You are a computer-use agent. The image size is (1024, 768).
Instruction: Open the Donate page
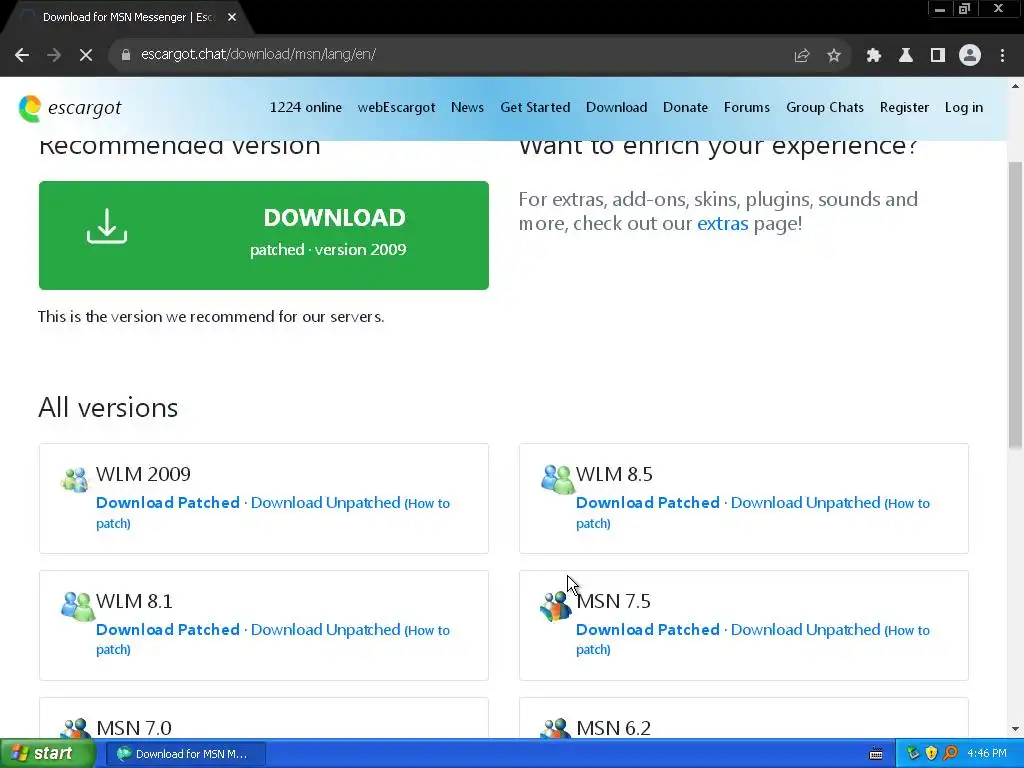coord(685,108)
